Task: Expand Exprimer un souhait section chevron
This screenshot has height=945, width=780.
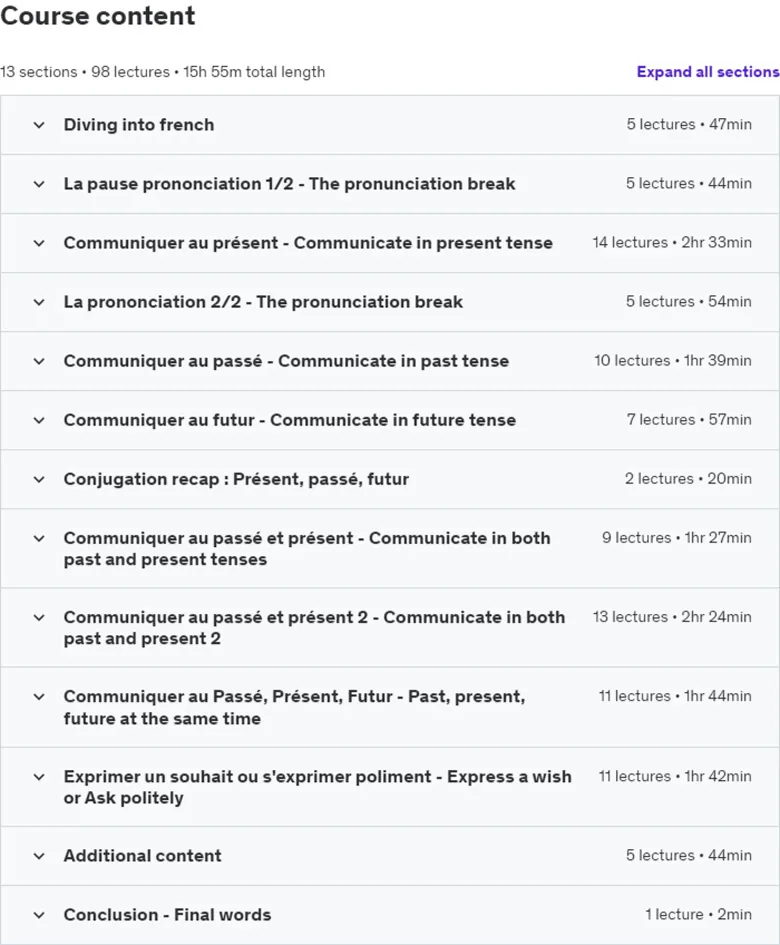Action: (39, 777)
